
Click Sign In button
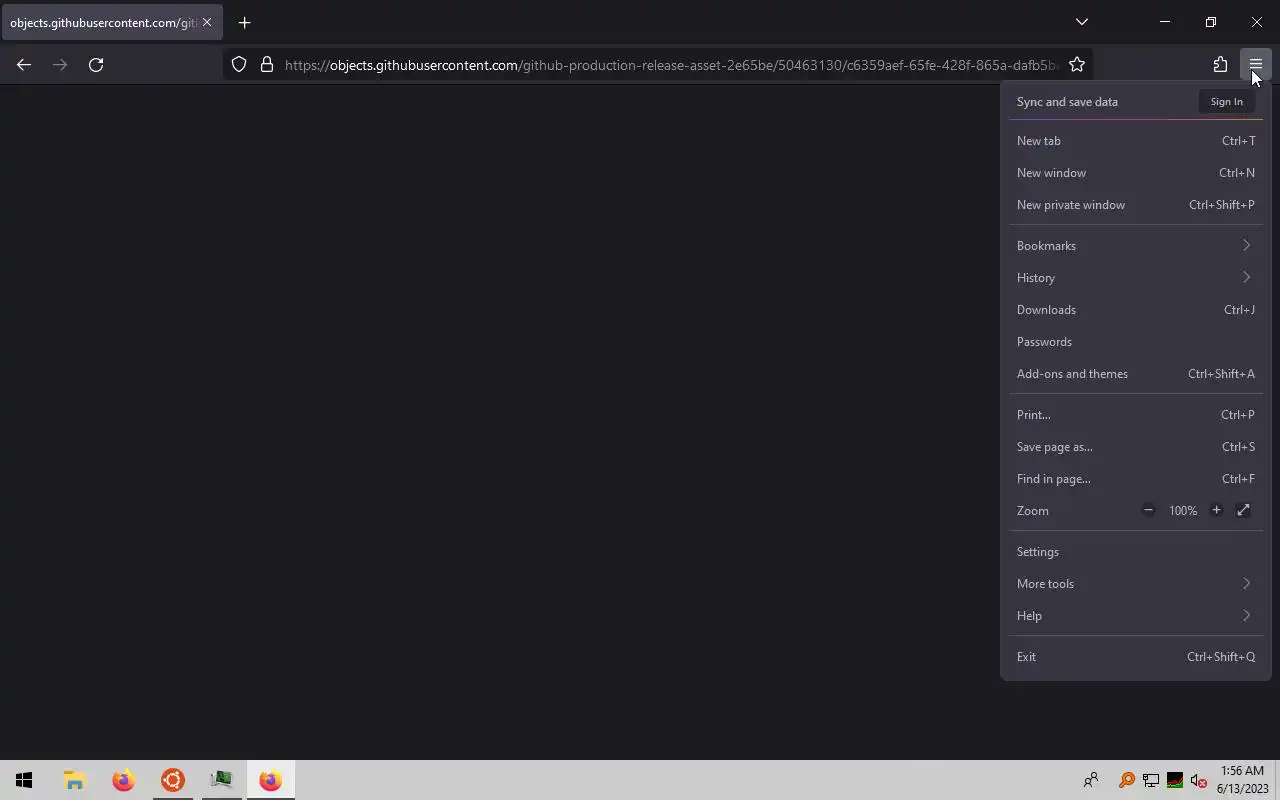pyautogui.click(x=1226, y=102)
